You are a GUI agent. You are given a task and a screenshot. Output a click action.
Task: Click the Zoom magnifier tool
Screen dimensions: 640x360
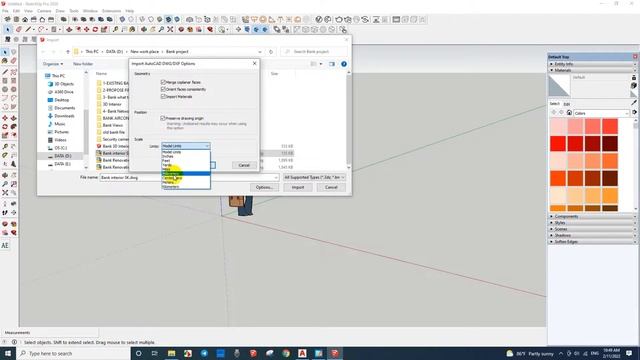161,29
